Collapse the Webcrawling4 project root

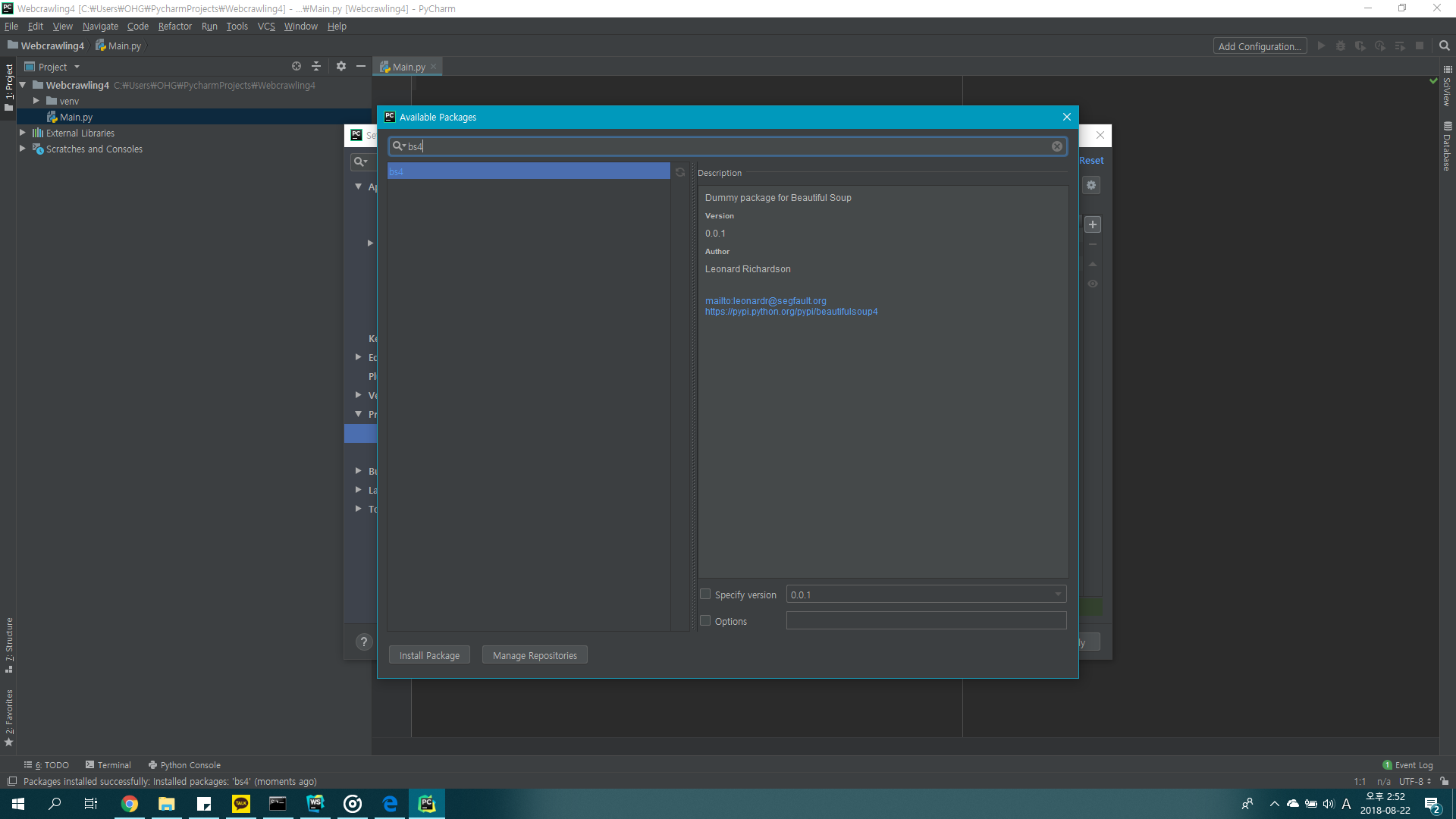(23, 85)
